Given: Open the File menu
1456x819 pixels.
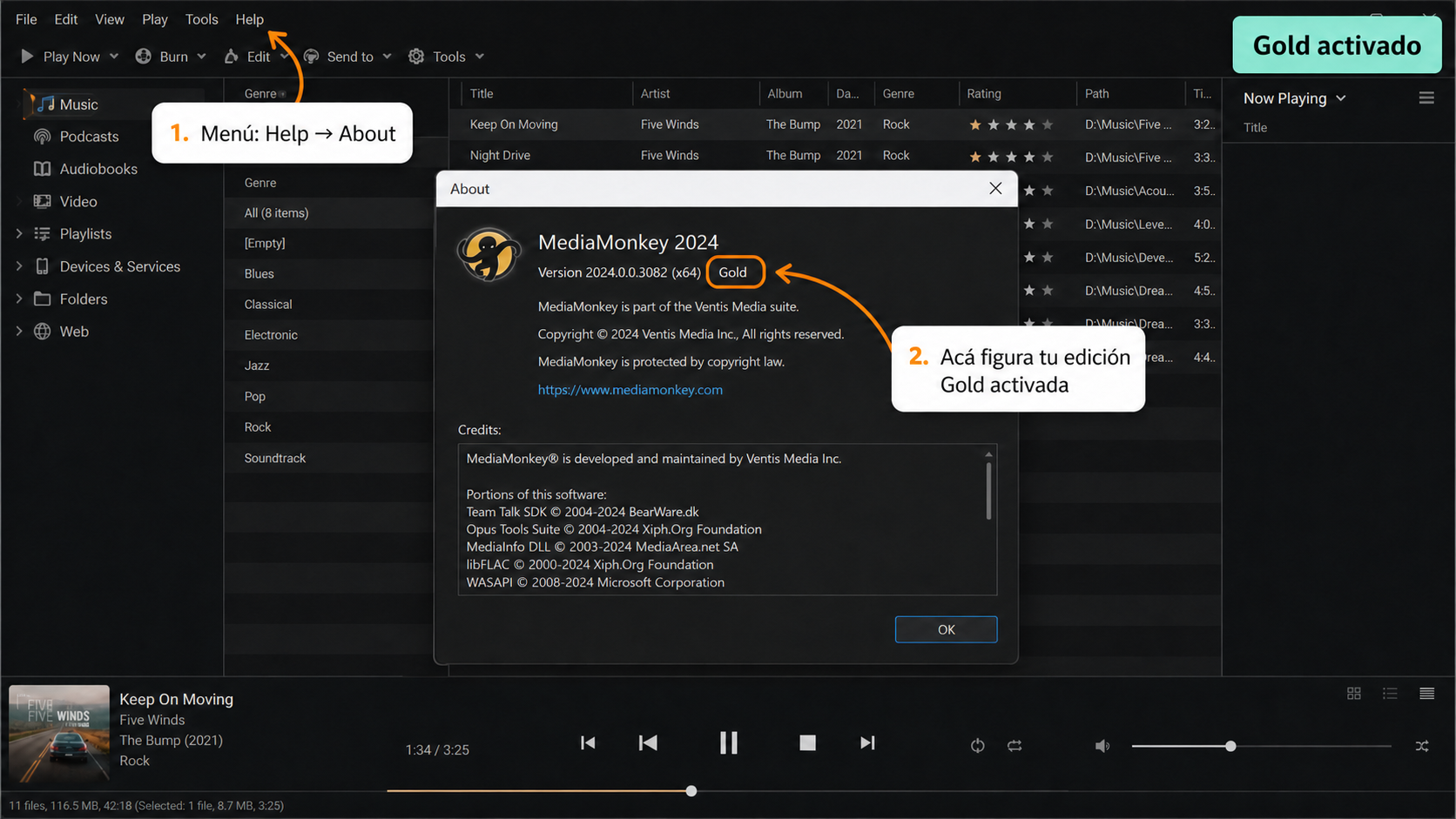Looking at the screenshot, I should [x=26, y=19].
